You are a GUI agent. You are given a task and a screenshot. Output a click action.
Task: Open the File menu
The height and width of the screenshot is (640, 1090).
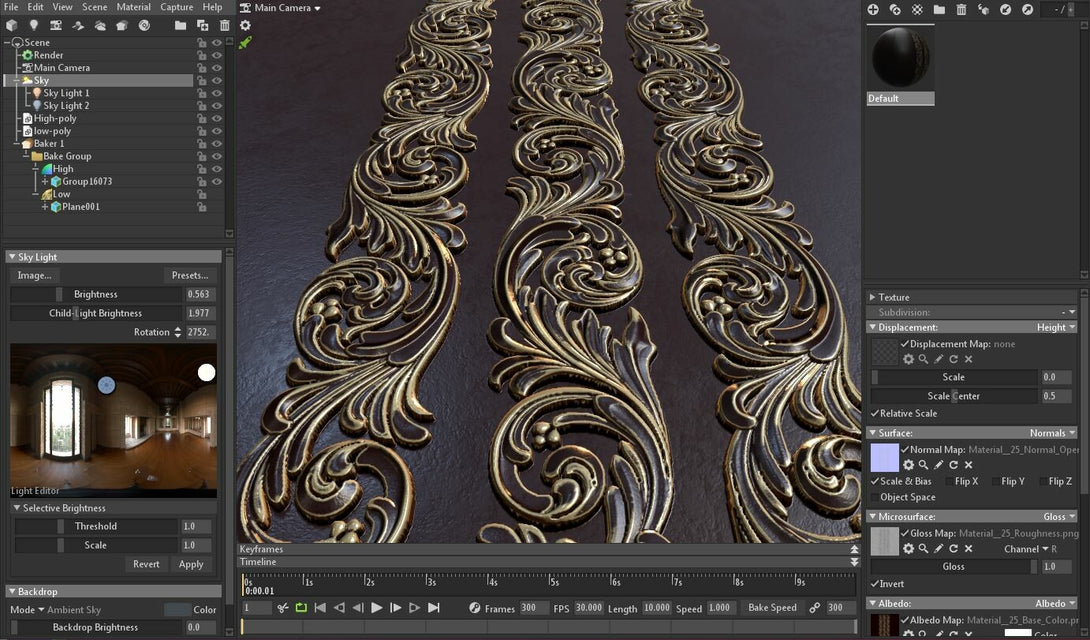click(11, 7)
